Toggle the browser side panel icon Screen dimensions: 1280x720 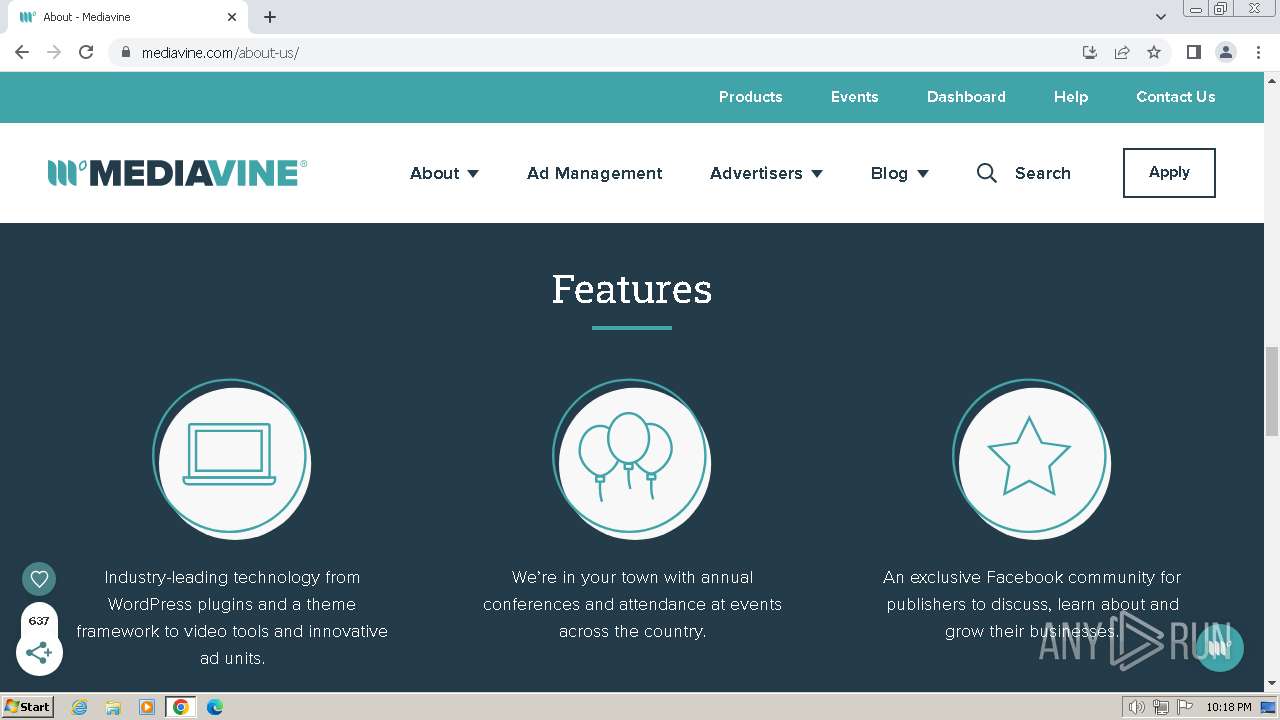point(1193,52)
